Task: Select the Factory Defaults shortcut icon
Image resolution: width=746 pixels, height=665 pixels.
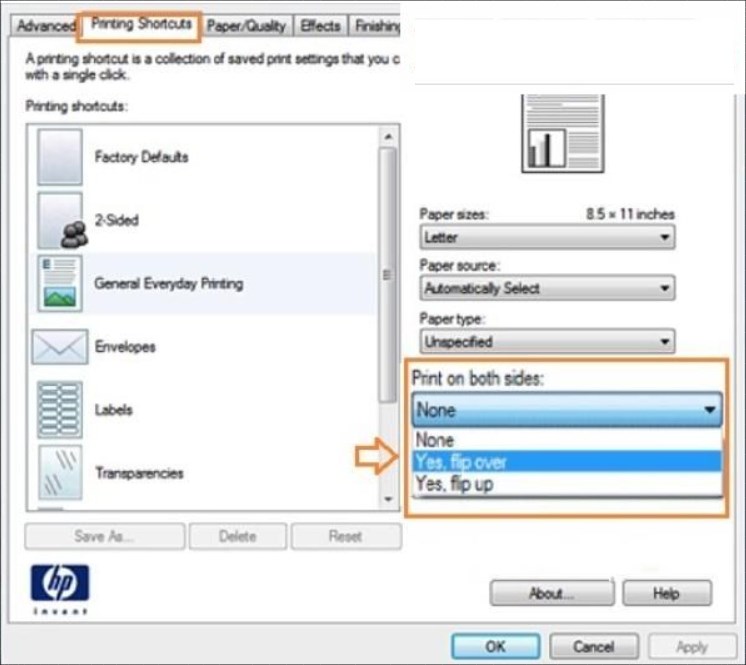Action: (x=59, y=157)
